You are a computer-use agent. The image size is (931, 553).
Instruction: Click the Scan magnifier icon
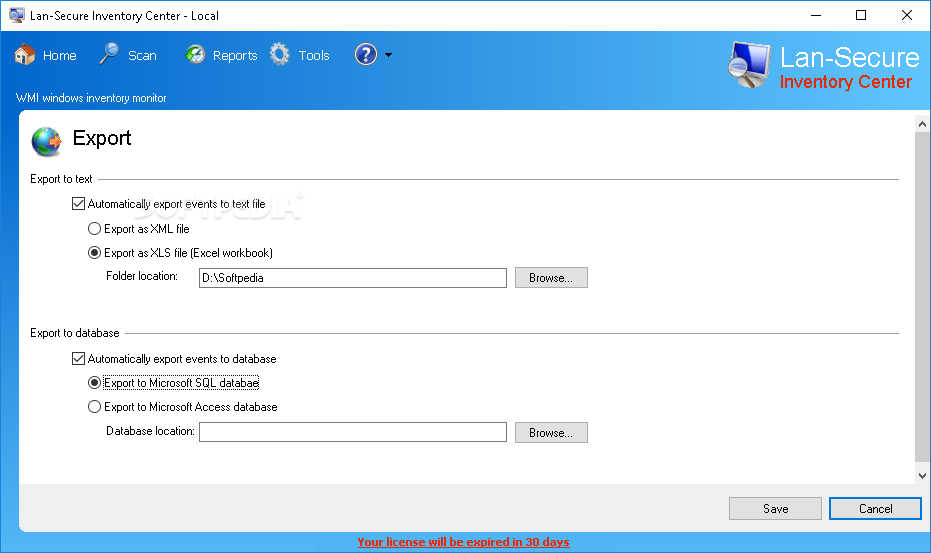109,53
